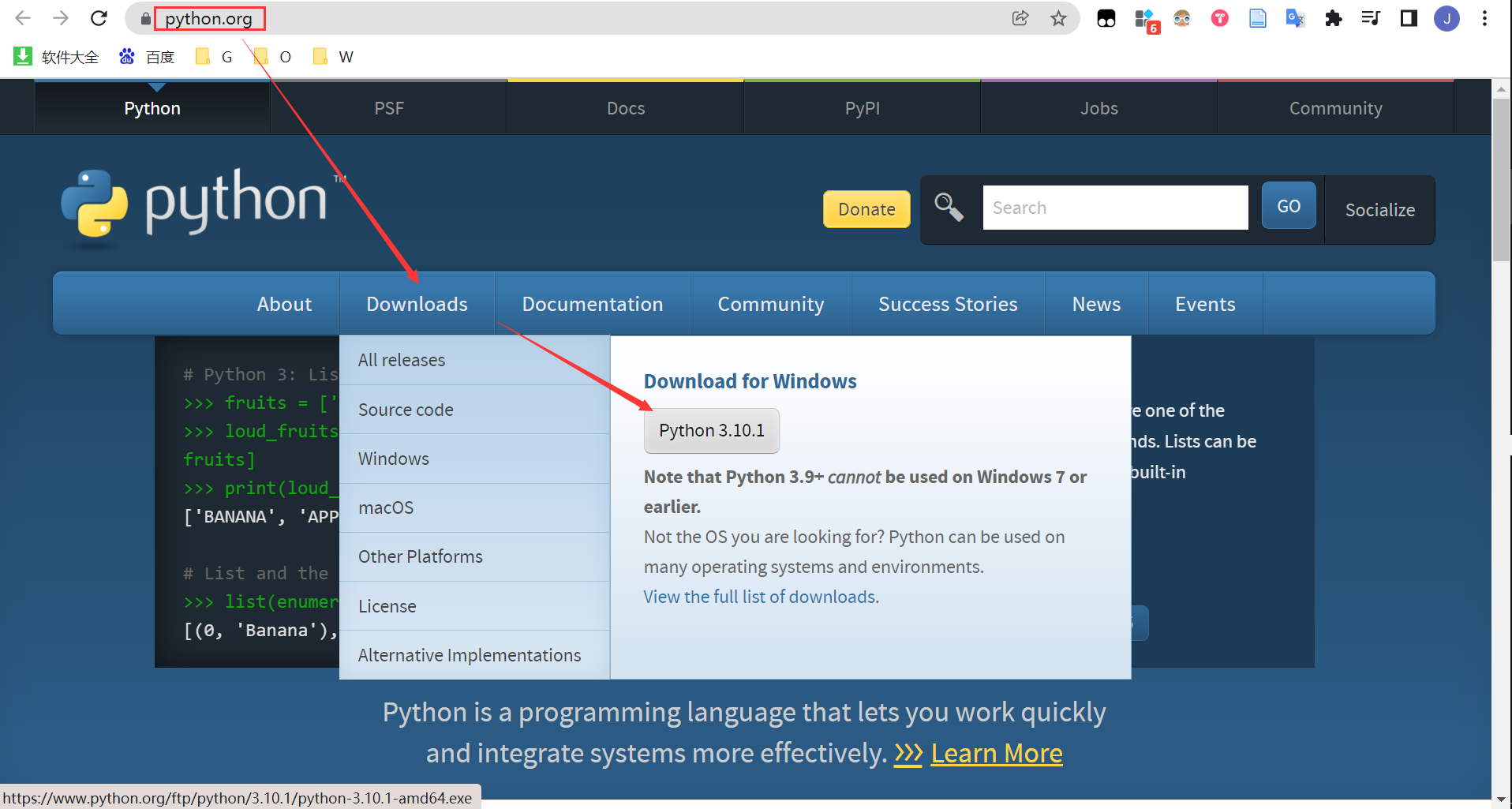Screen dimensions: 1512x809
Task: Open the G bookmark folder
Action: click(x=214, y=57)
